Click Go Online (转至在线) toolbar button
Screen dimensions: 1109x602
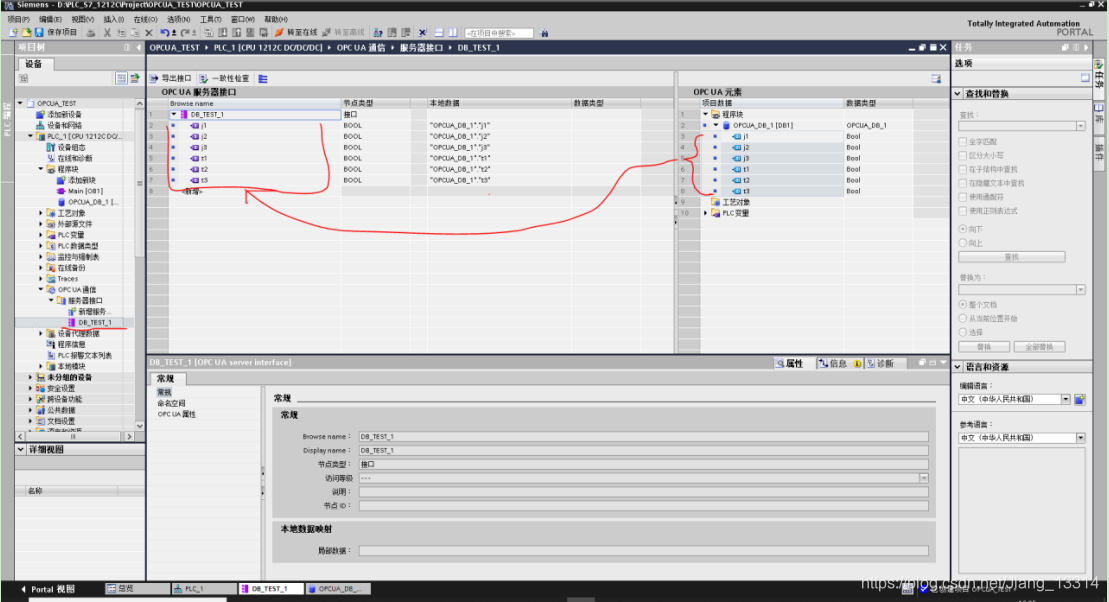point(296,33)
